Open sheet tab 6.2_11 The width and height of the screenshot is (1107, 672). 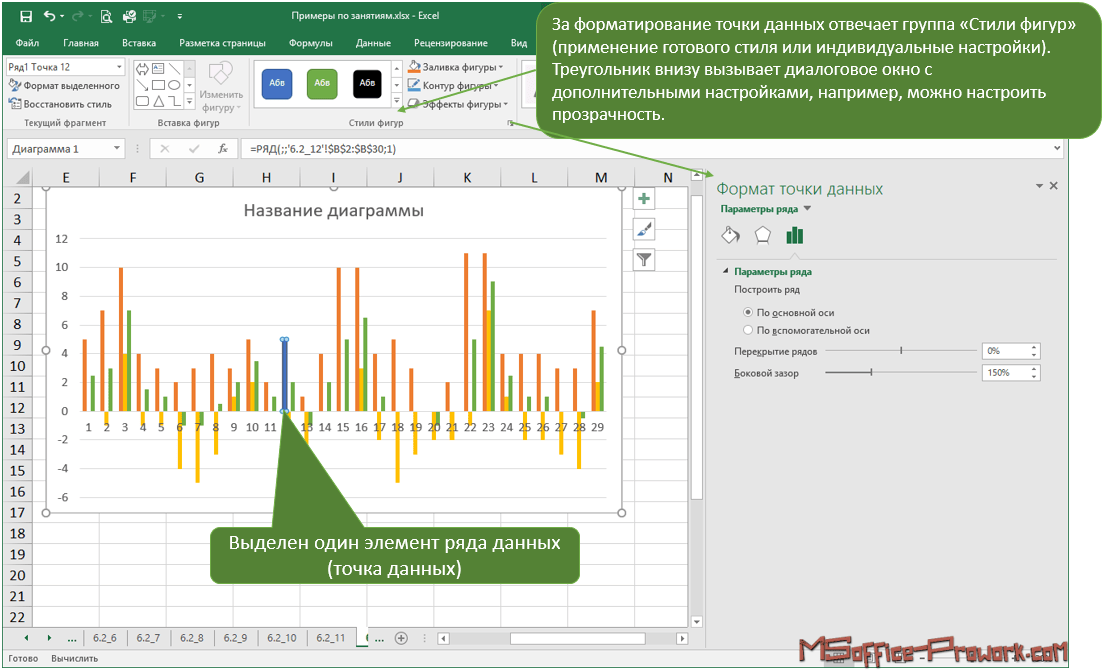(x=330, y=638)
